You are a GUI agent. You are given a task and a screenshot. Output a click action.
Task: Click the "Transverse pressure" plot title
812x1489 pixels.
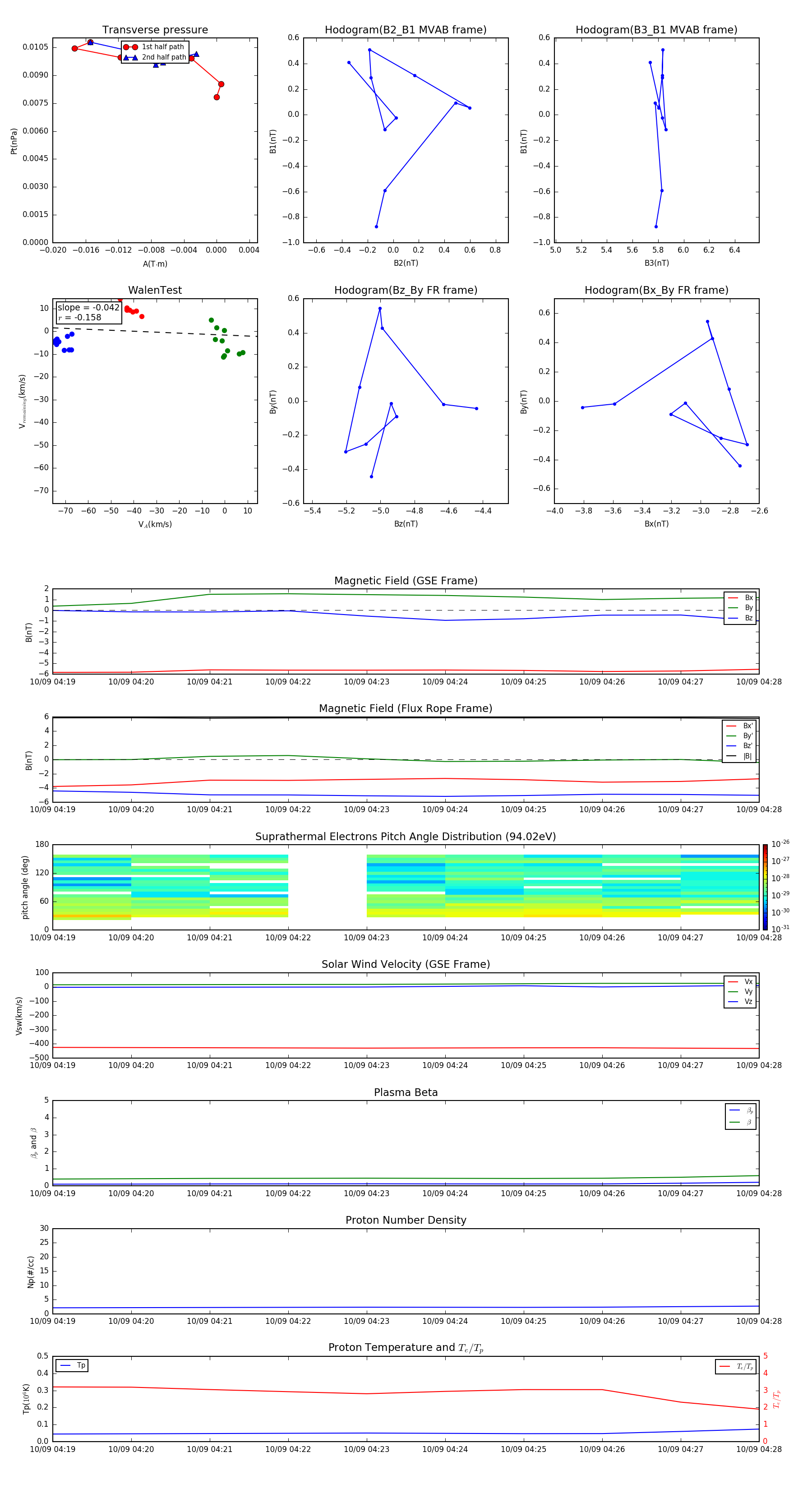pos(155,30)
